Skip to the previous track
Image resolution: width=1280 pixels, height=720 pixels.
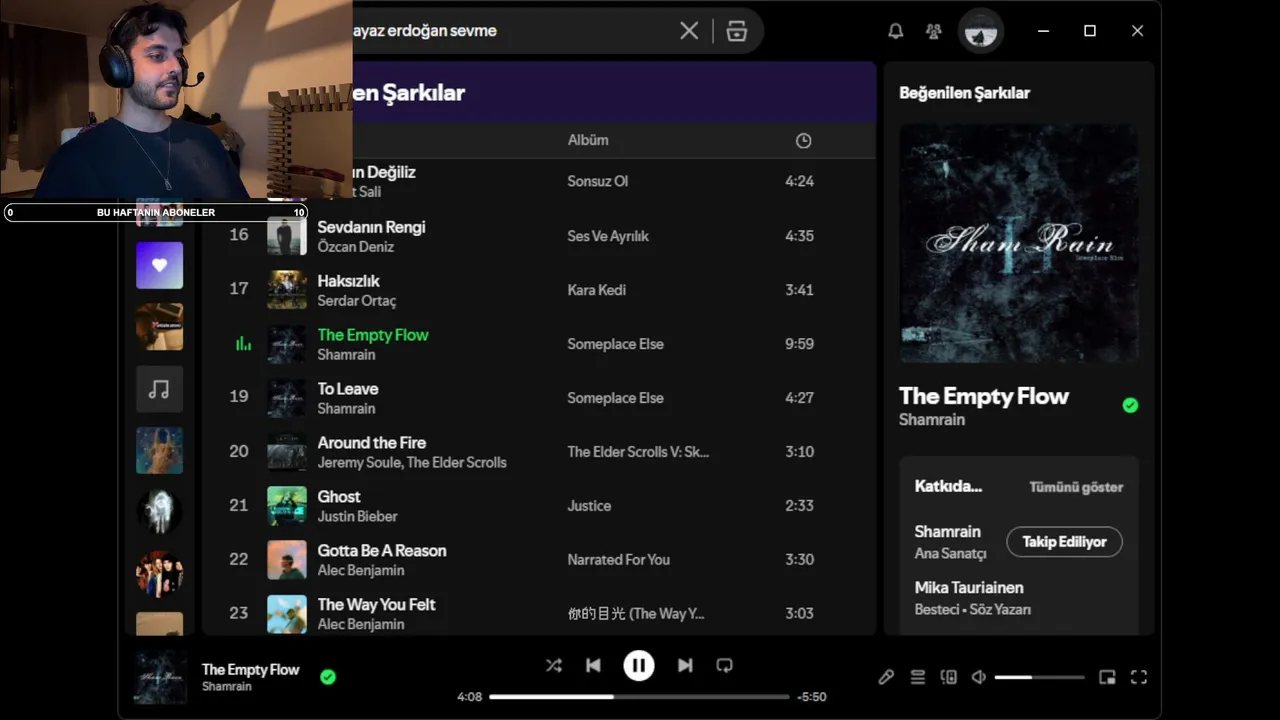point(593,665)
